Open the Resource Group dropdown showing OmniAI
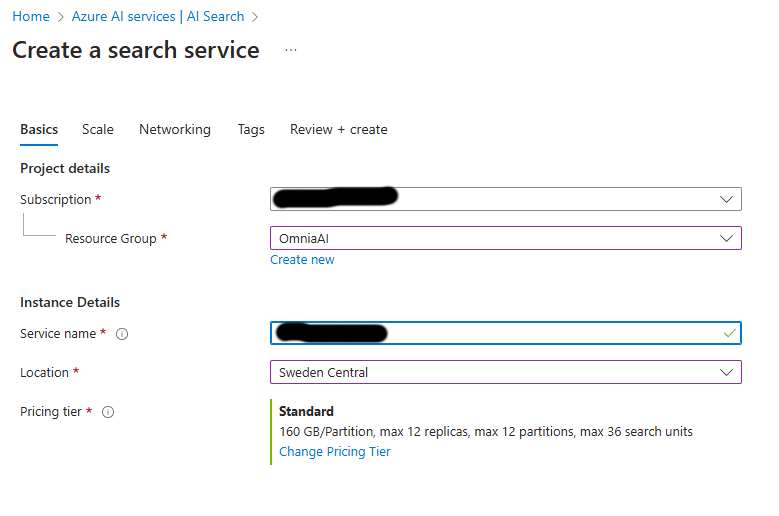779x516 pixels. pyautogui.click(x=506, y=238)
